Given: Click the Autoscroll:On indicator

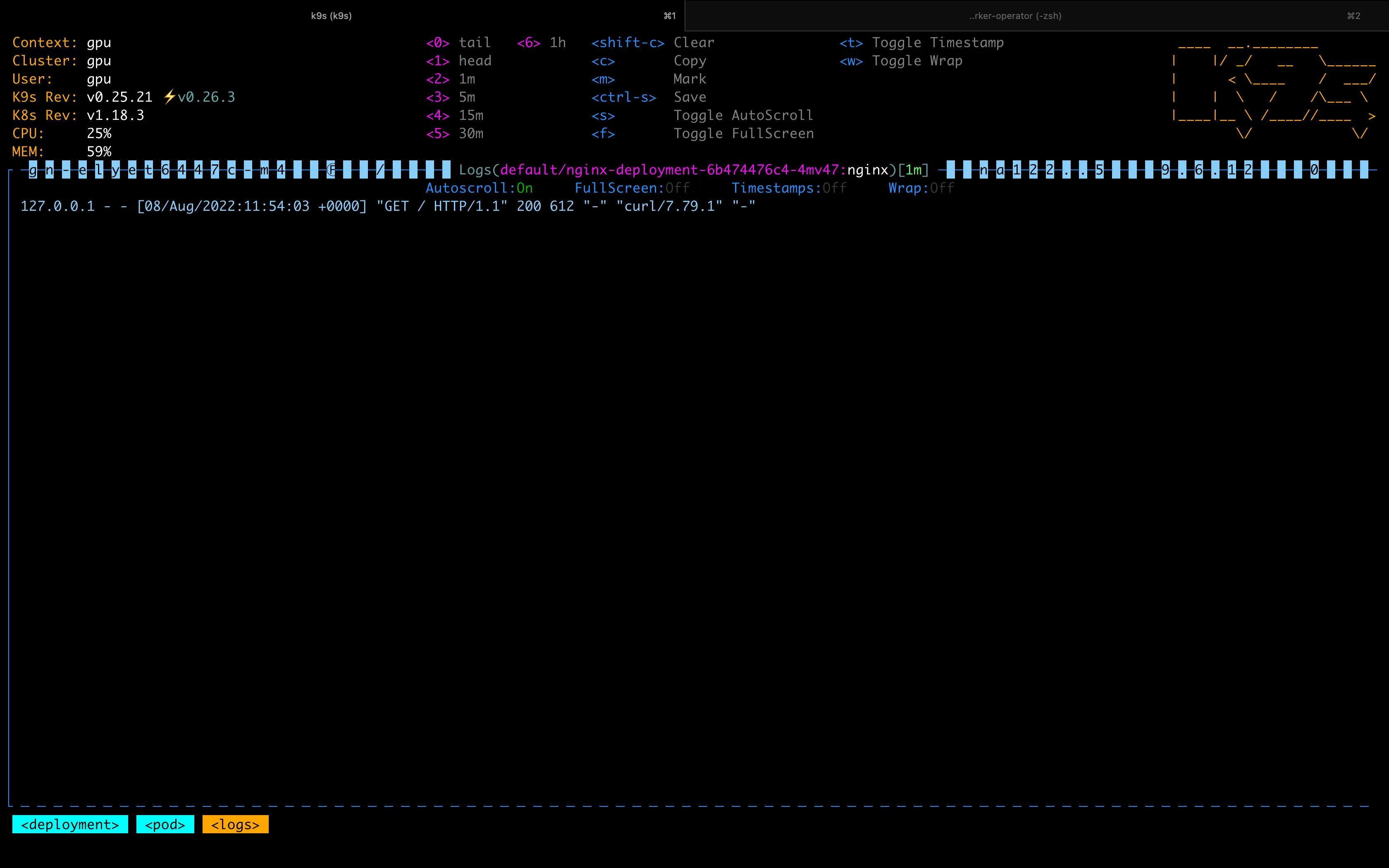Looking at the screenshot, I should click(x=479, y=188).
